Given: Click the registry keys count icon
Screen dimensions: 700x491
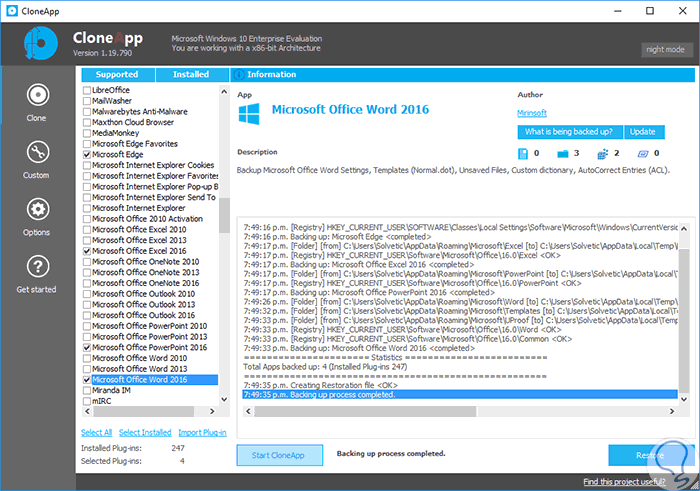Looking at the screenshot, I should point(603,154).
